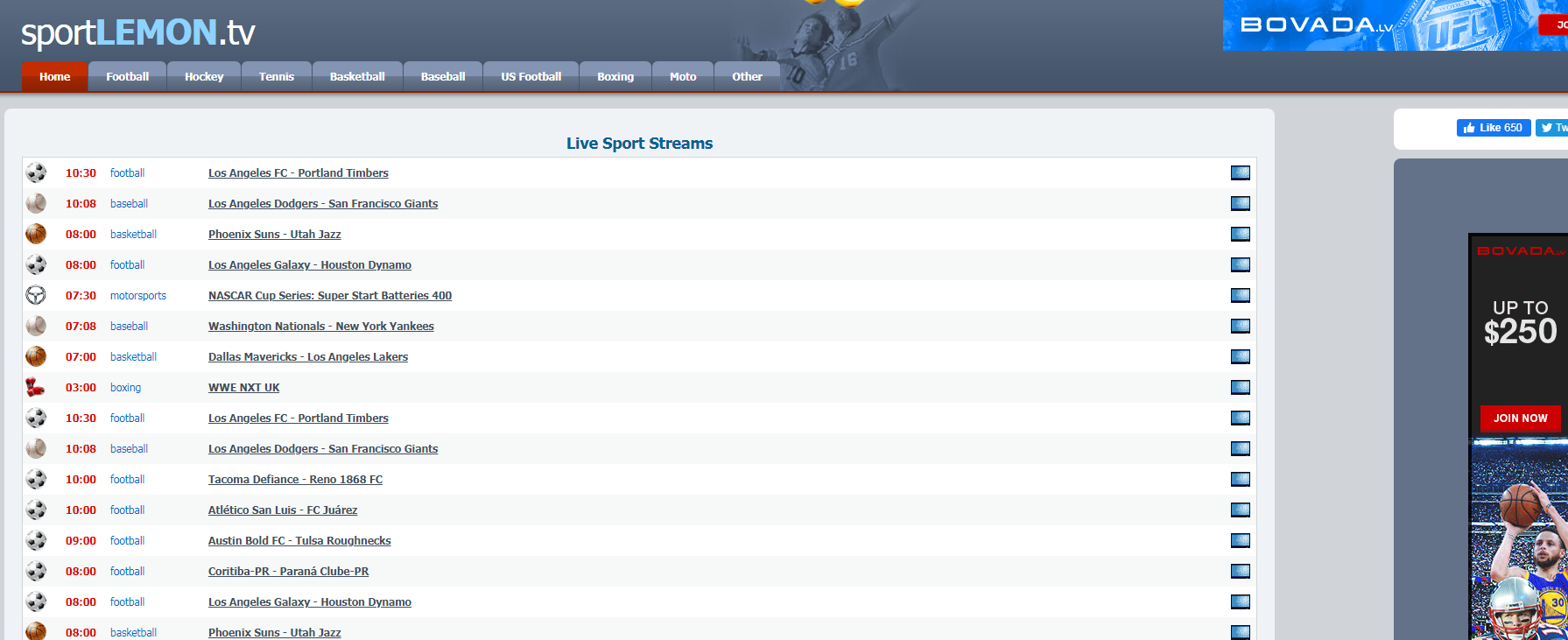Click football category in Austin Bold FC row
1568x640 pixels.
click(x=127, y=541)
